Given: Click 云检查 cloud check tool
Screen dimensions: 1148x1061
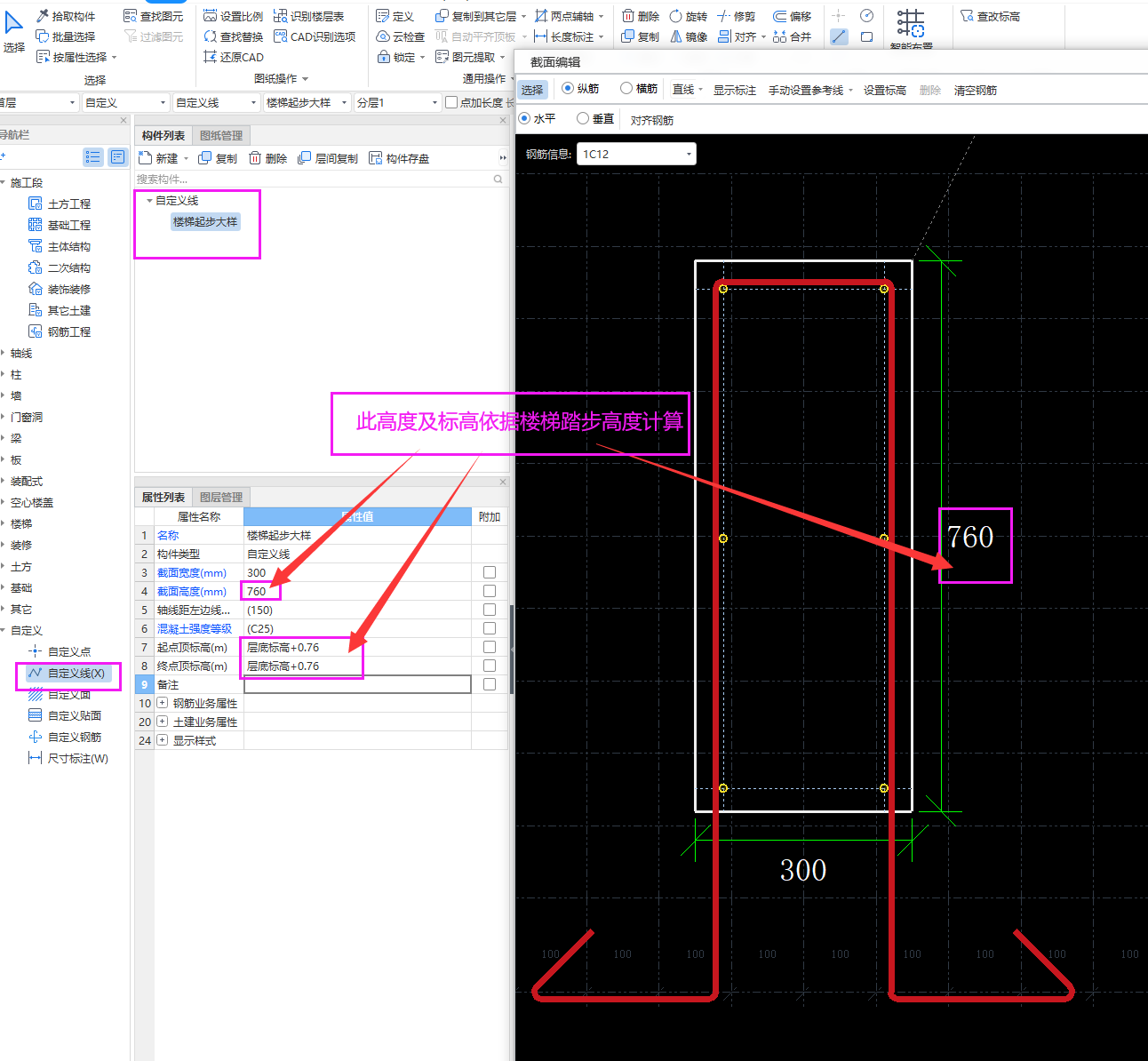Looking at the screenshot, I should tap(401, 36).
